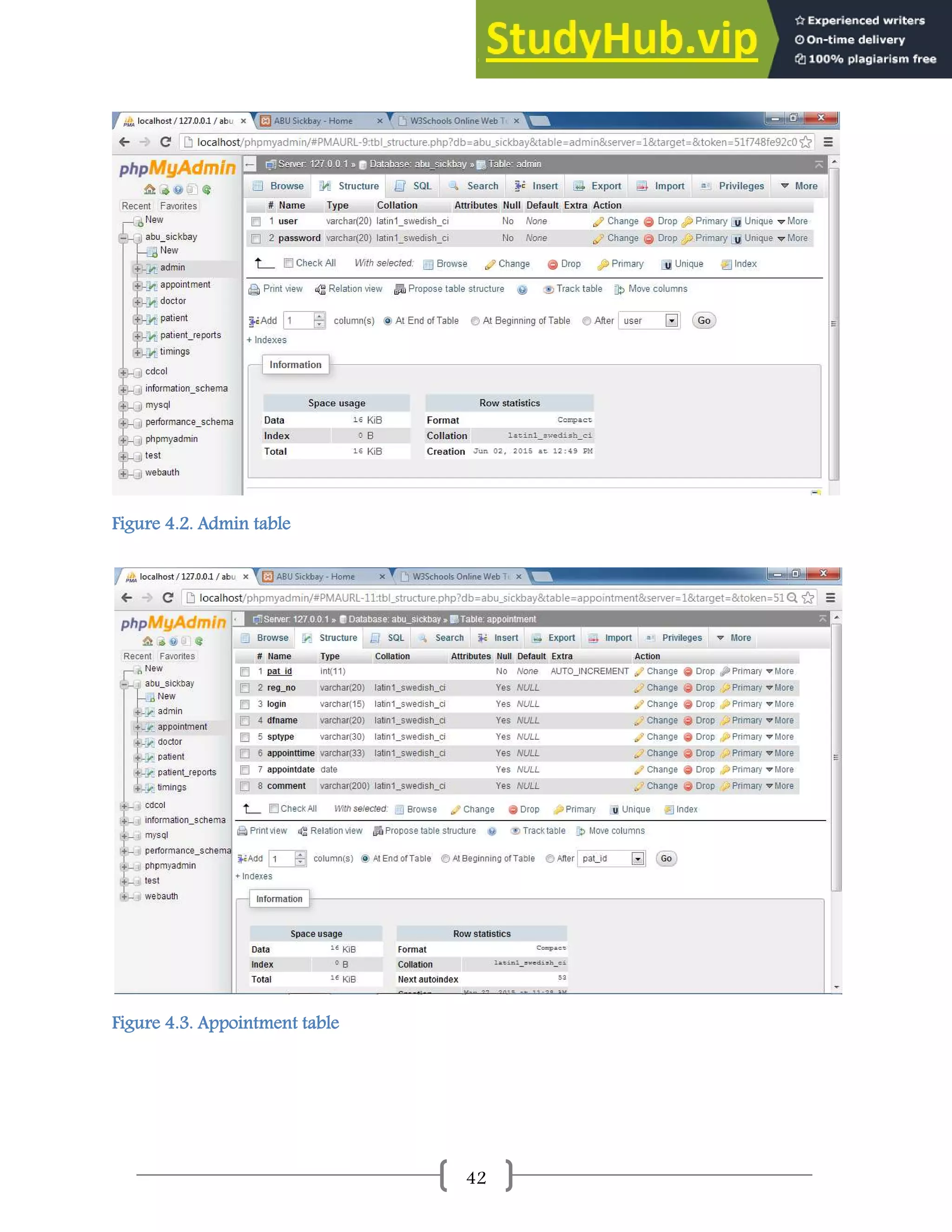
Task: Select After radio option in Admin page
Action: click(x=587, y=321)
